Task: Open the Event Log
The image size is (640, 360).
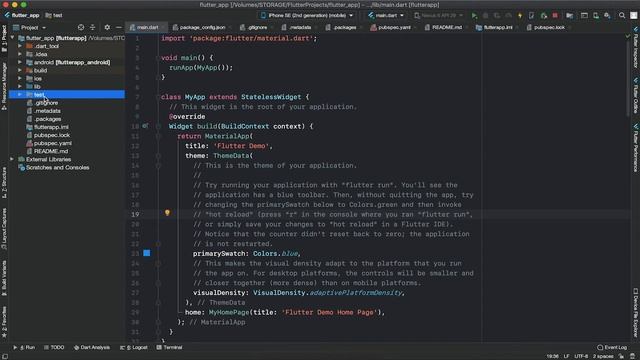Action: (x=612, y=347)
